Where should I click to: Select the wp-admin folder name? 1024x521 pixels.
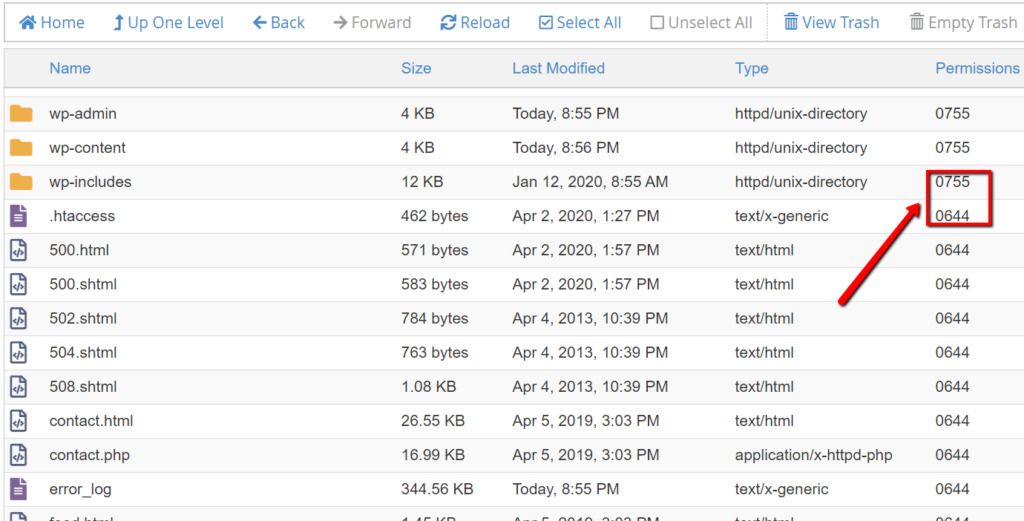pyautogui.click(x=83, y=114)
